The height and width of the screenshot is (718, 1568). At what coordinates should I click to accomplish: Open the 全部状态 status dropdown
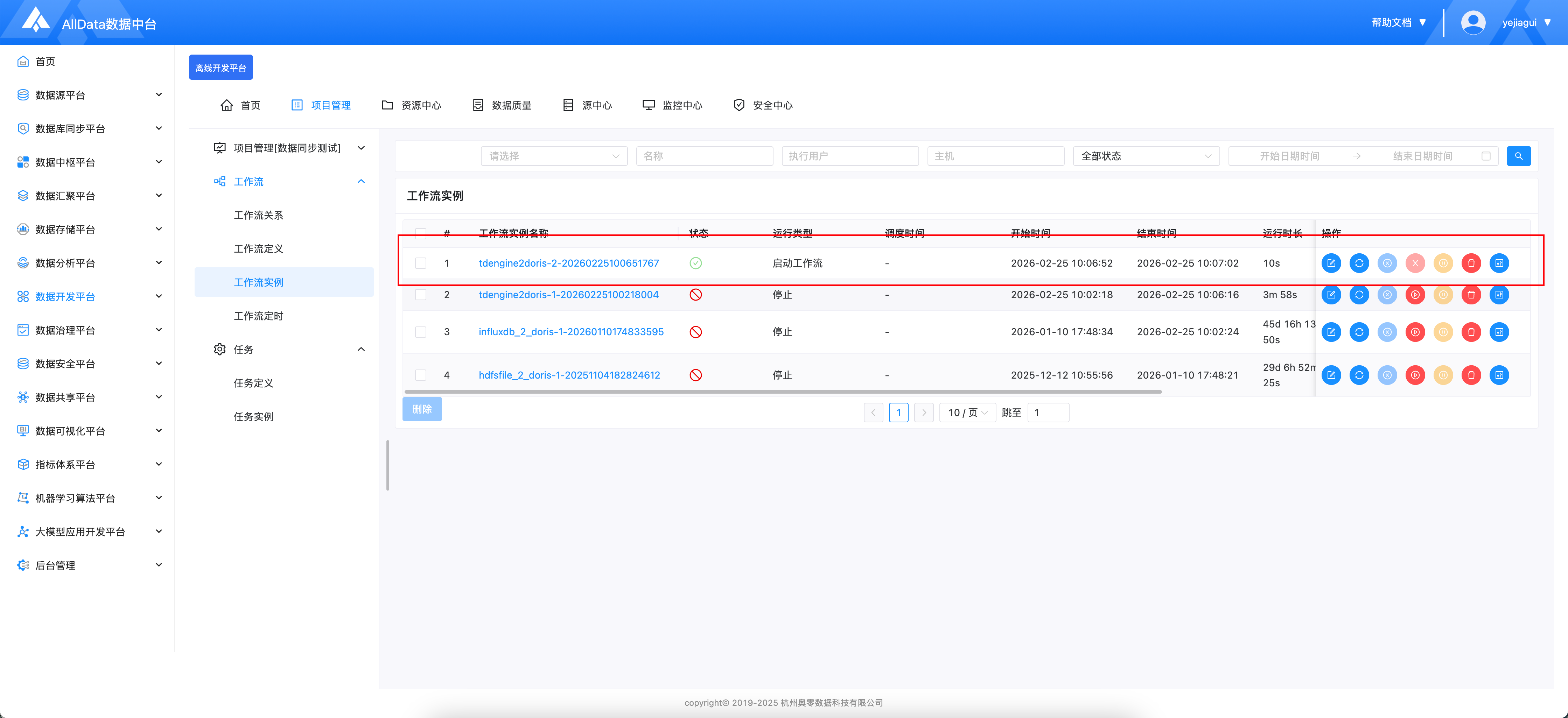coord(1146,156)
